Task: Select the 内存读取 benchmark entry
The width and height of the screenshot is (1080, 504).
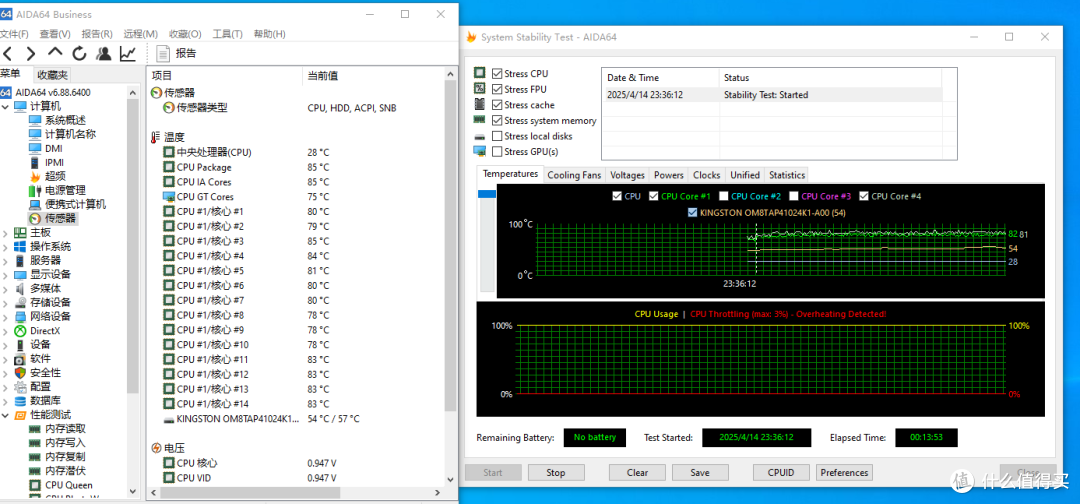Action: 65,429
